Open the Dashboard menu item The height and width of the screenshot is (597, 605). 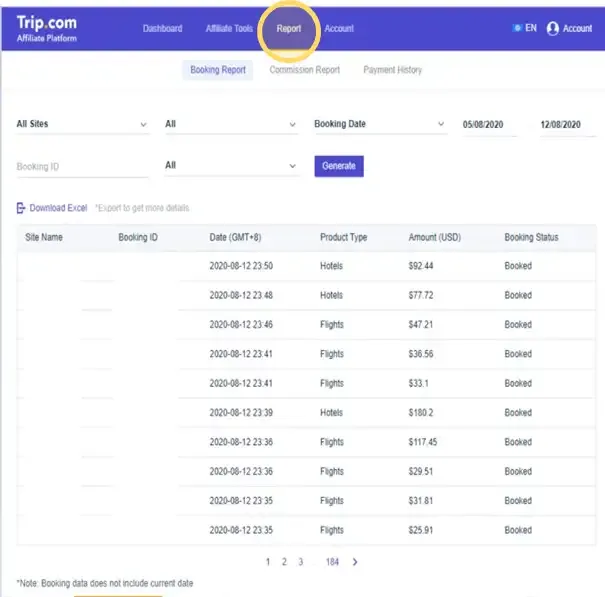click(x=162, y=29)
